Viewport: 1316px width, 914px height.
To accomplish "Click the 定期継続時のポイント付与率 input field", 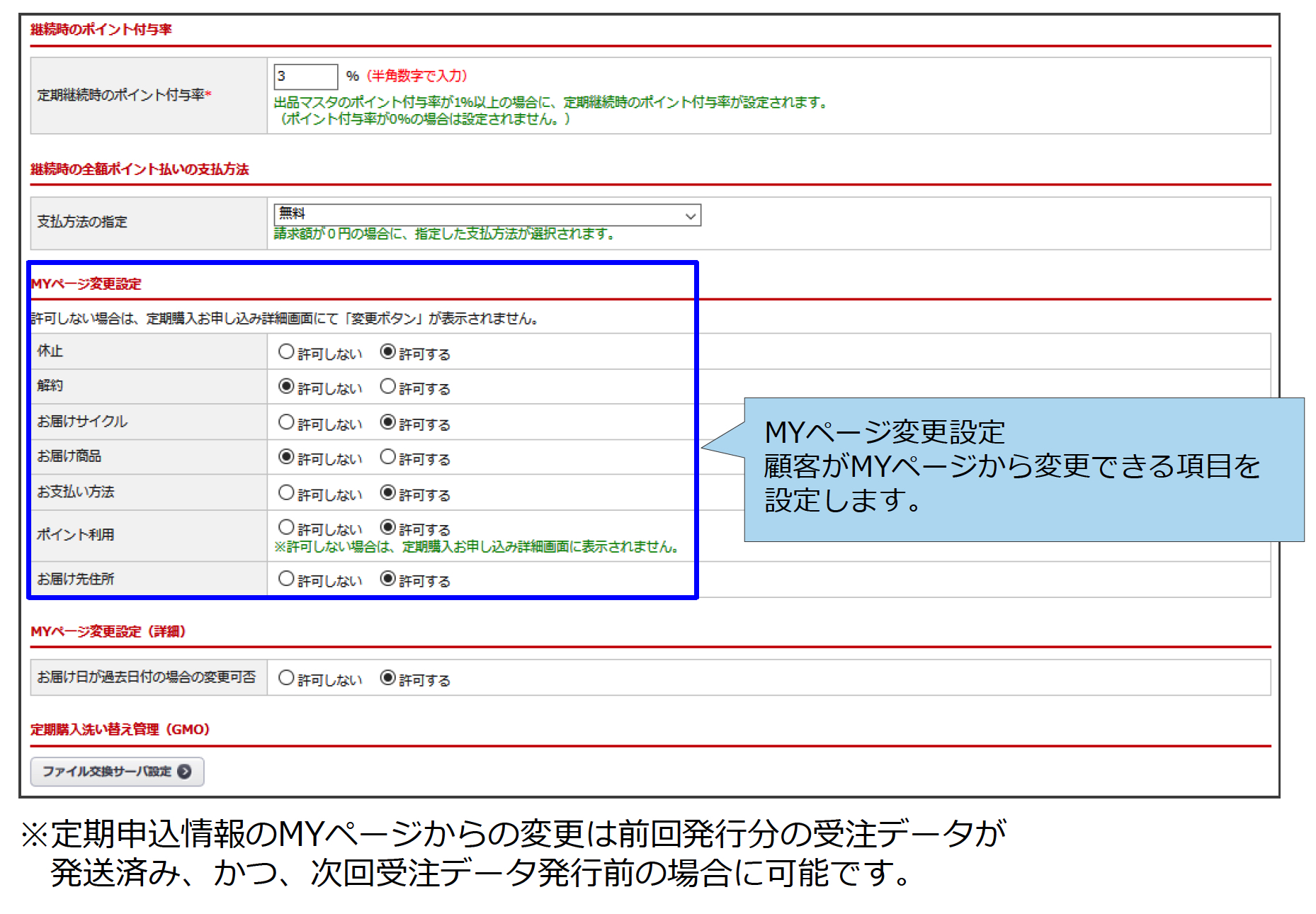I will 305,77.
